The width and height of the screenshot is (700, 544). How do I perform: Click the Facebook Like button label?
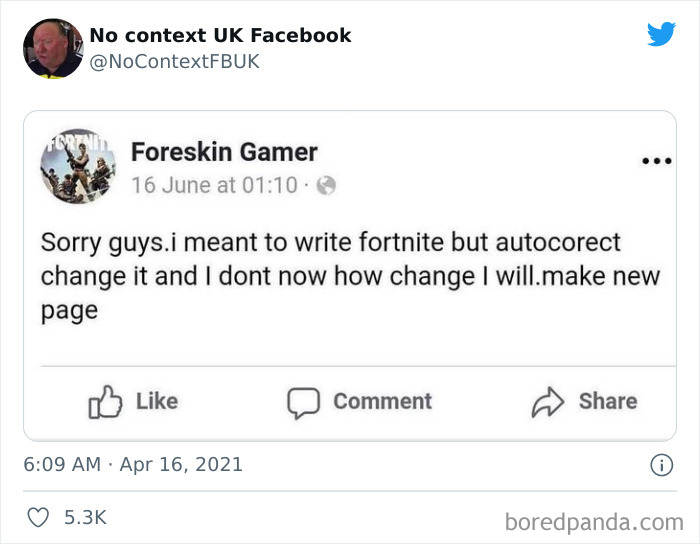tap(156, 401)
